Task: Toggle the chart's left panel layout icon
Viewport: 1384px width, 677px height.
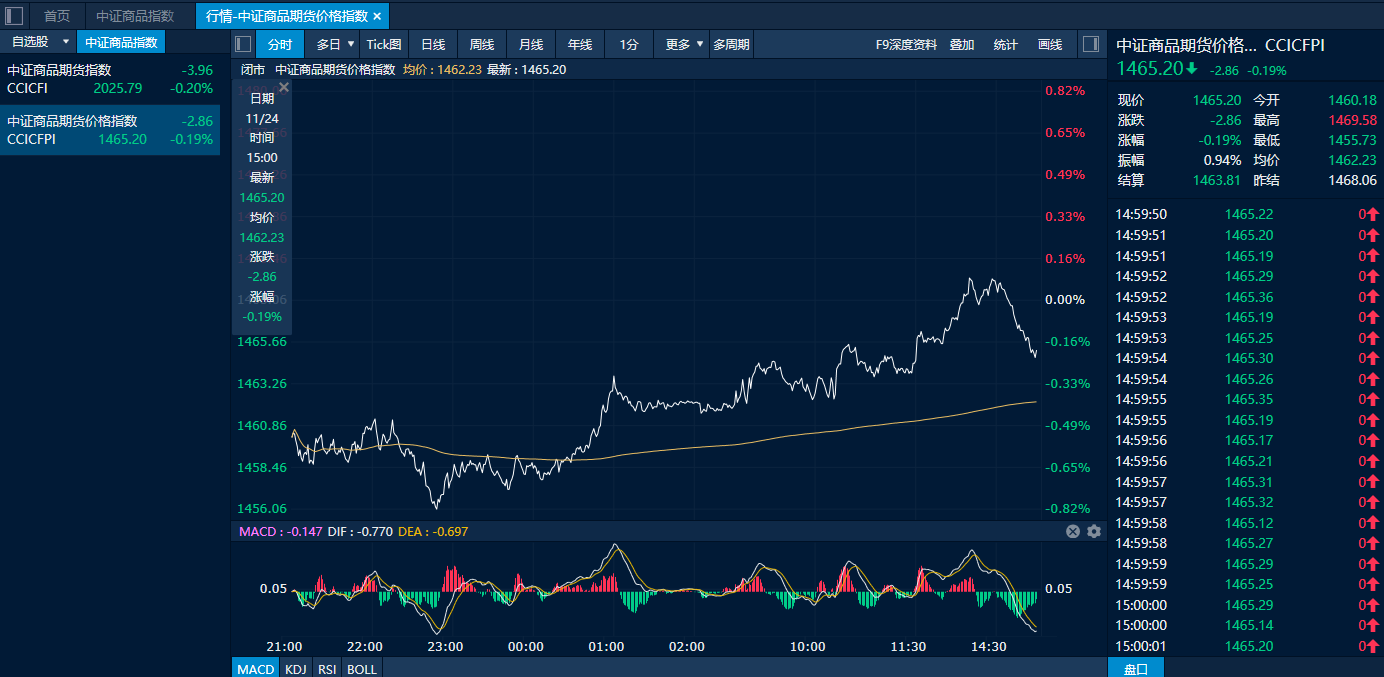Action: 242,44
